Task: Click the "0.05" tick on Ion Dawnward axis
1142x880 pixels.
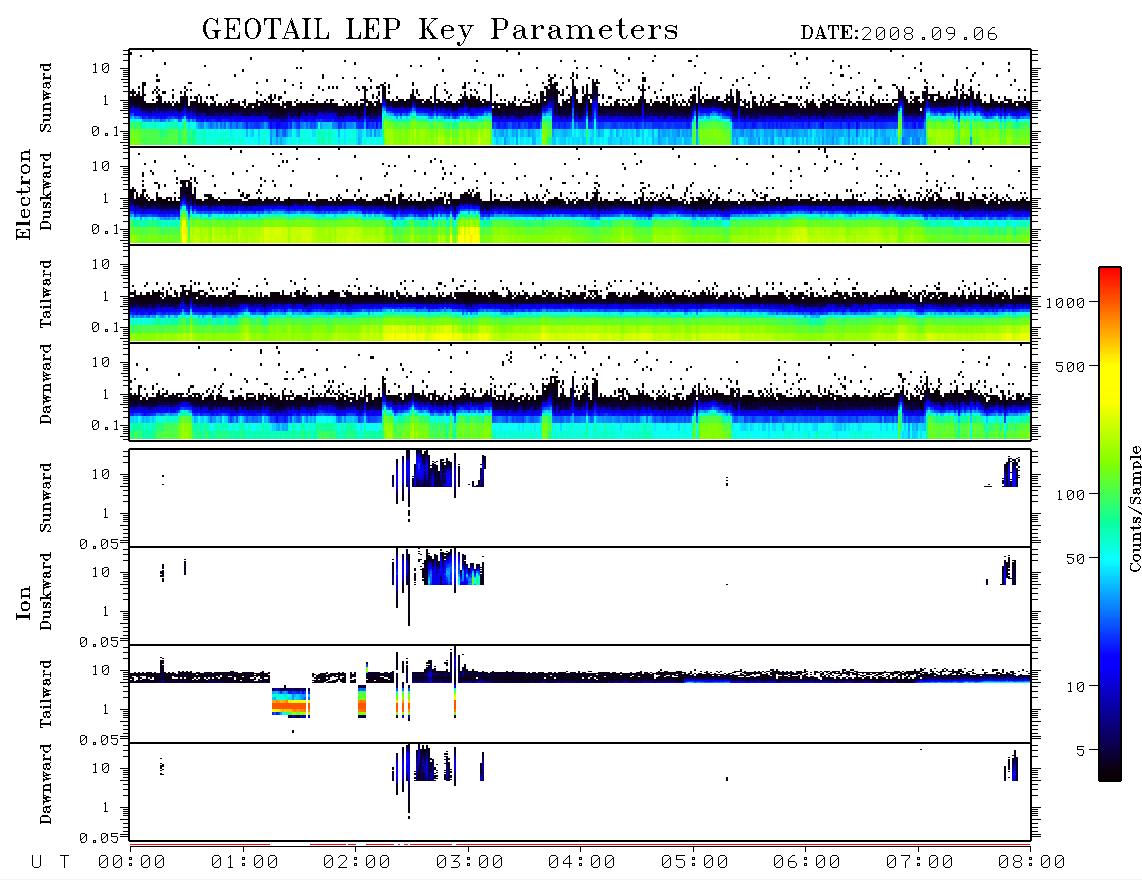Action: click(x=99, y=838)
